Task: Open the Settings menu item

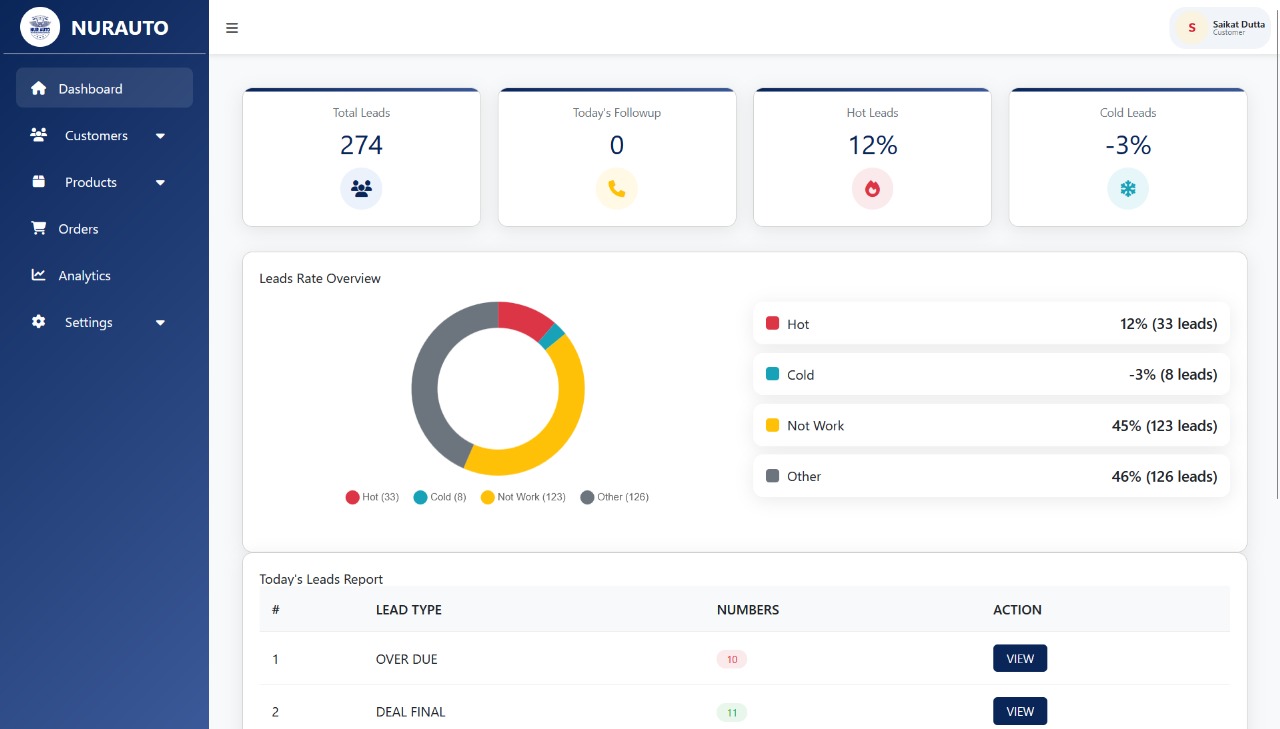Action: coord(104,322)
